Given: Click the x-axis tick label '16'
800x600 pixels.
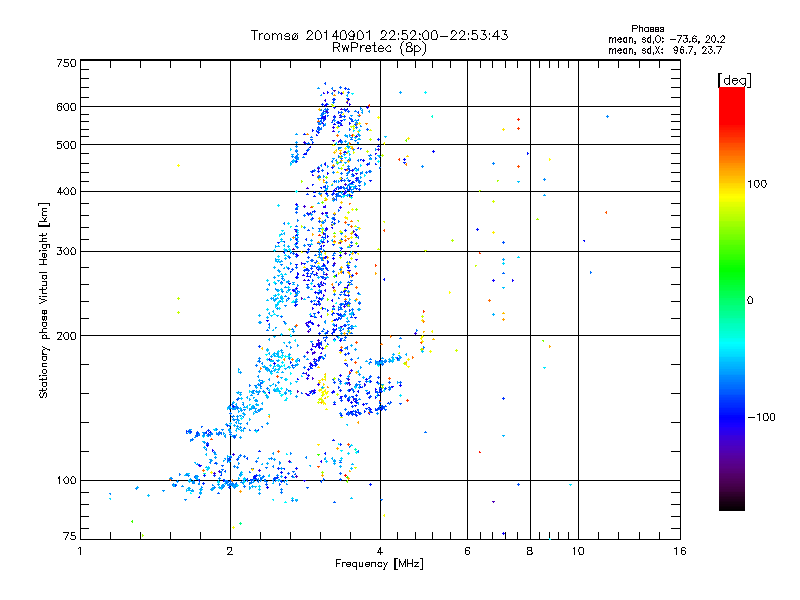Looking at the screenshot, I should click(680, 551).
